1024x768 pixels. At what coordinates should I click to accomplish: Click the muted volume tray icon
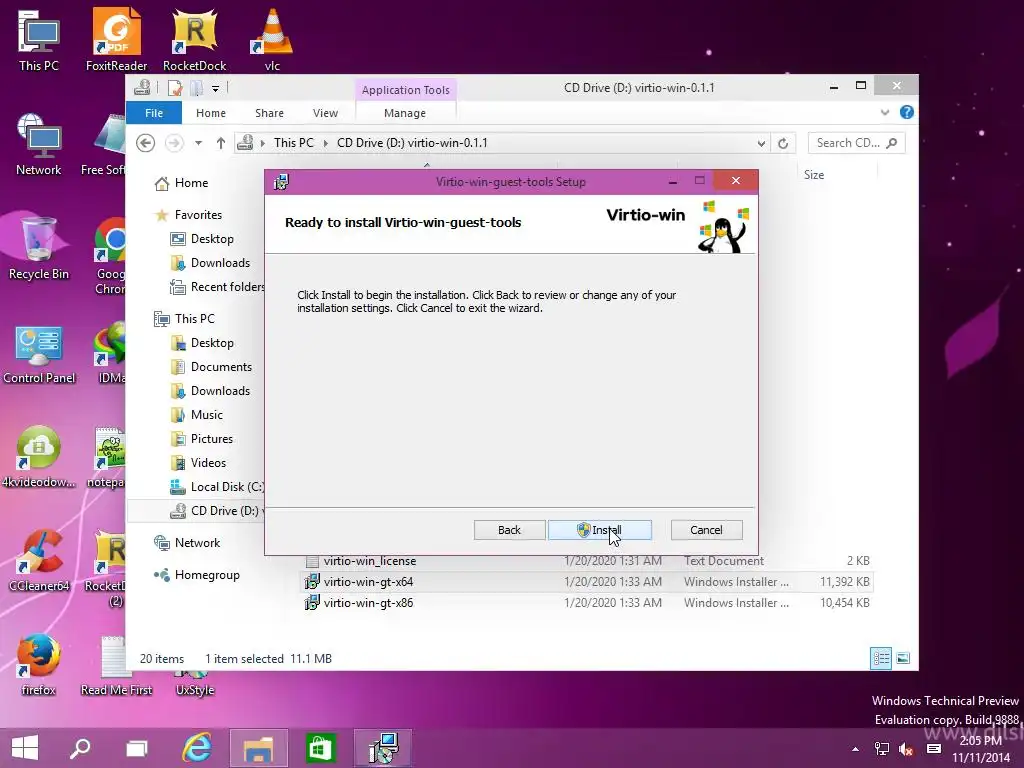click(x=906, y=749)
